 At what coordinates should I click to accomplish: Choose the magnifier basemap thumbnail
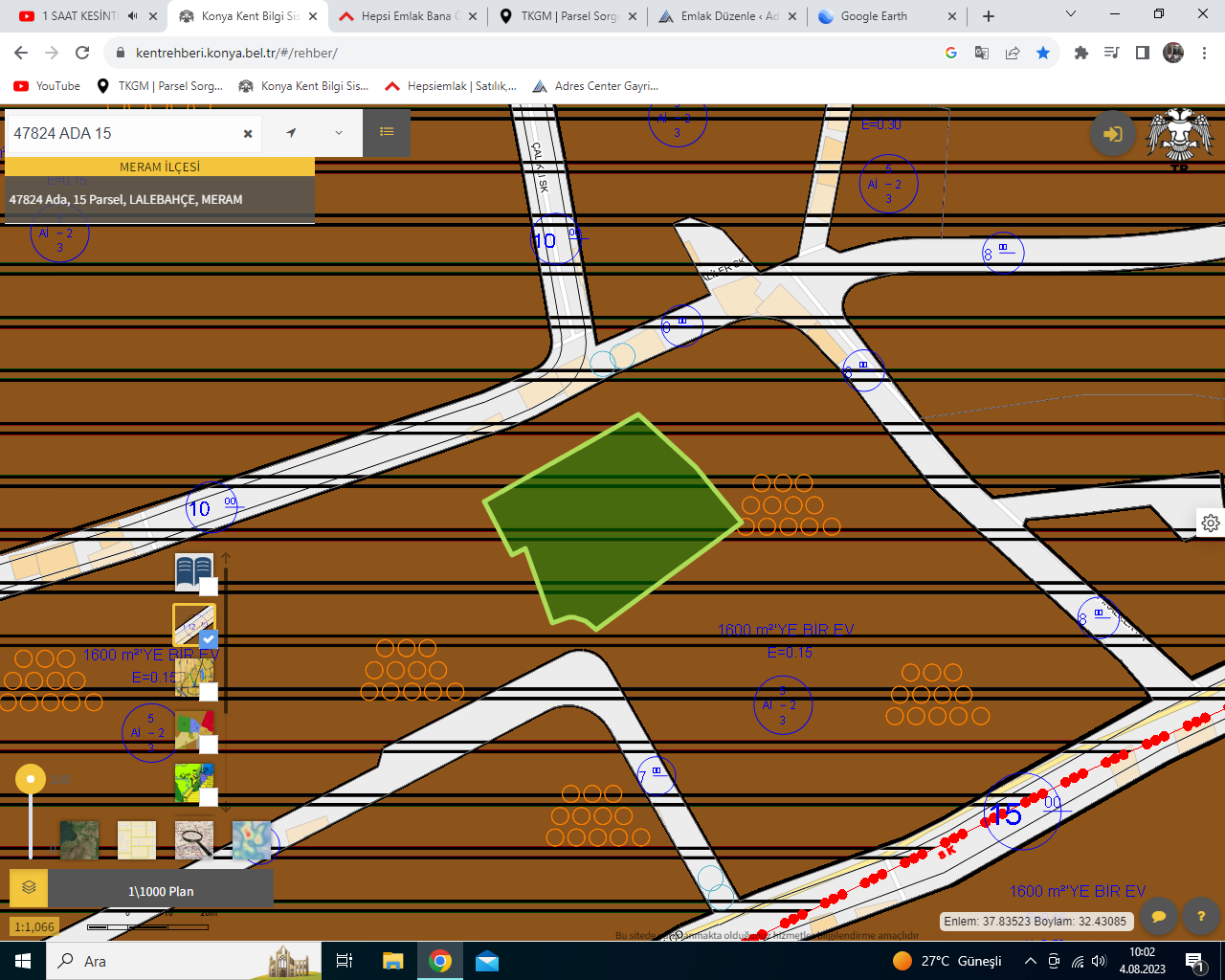pyautogui.click(x=194, y=839)
